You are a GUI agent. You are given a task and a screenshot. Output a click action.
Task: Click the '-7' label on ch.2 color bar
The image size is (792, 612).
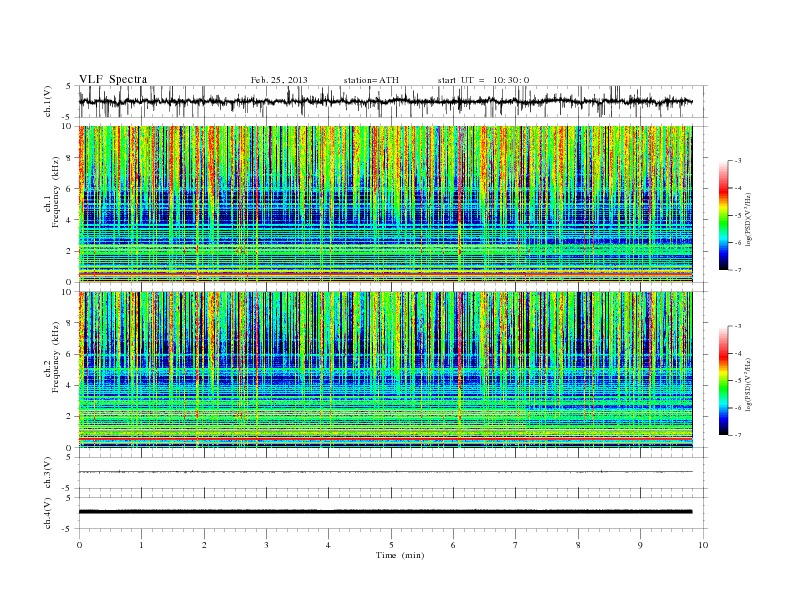pyautogui.click(x=737, y=435)
